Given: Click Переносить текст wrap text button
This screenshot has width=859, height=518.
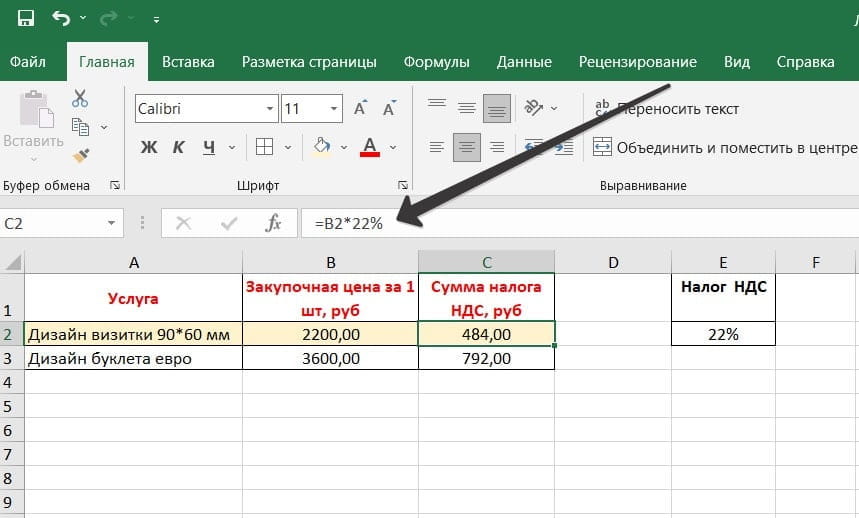Looking at the screenshot, I should click(x=667, y=108).
